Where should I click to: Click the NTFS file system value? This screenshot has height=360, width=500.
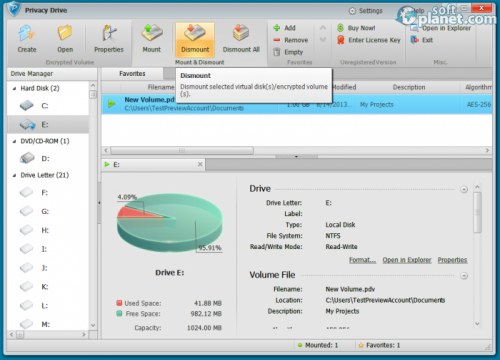tap(333, 236)
